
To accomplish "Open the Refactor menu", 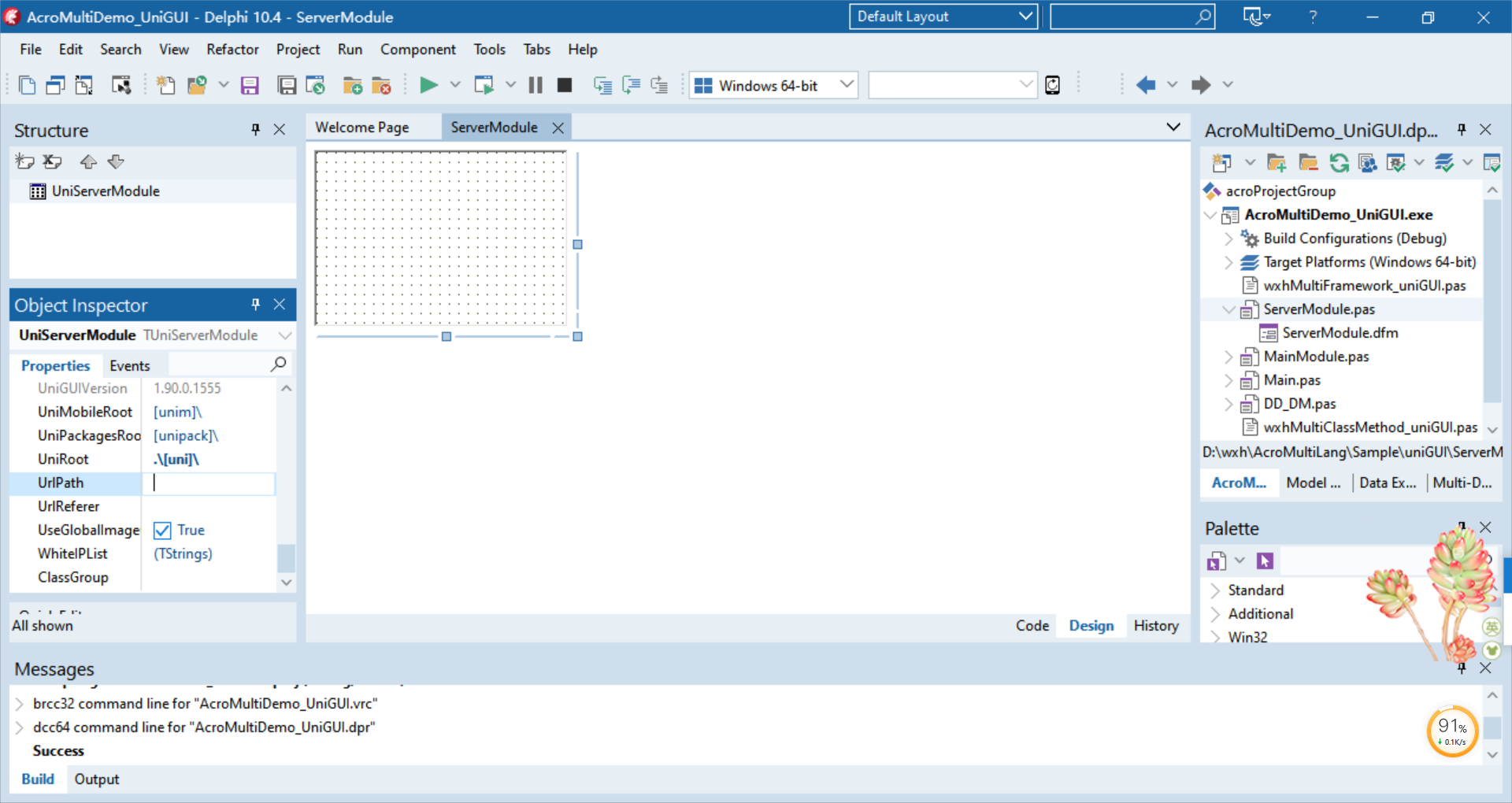I will (232, 49).
